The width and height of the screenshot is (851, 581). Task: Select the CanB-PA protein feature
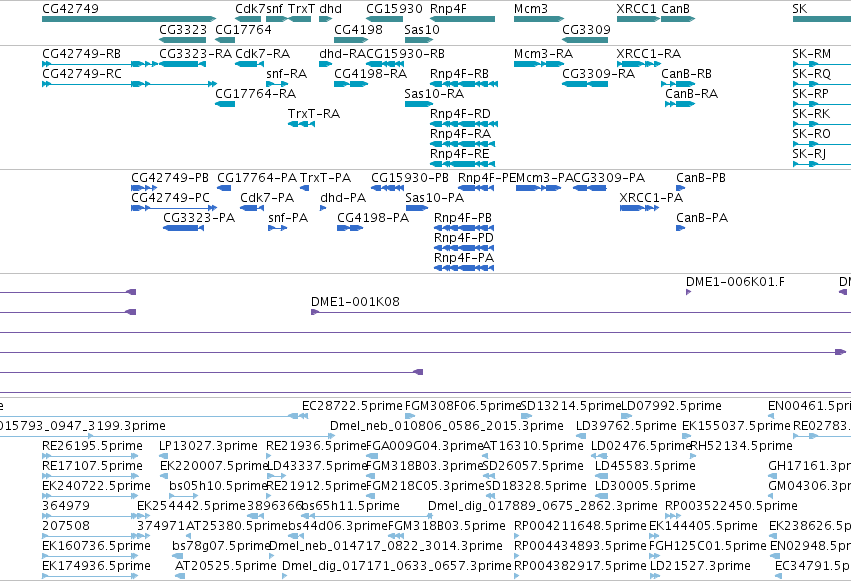pos(681,228)
